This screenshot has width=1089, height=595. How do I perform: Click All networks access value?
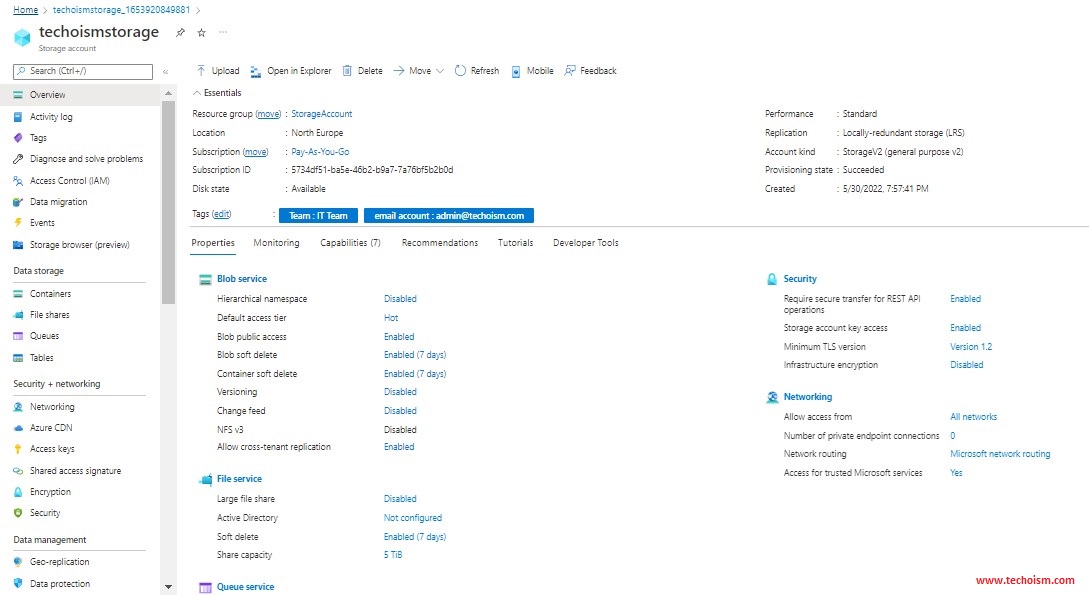click(974, 417)
